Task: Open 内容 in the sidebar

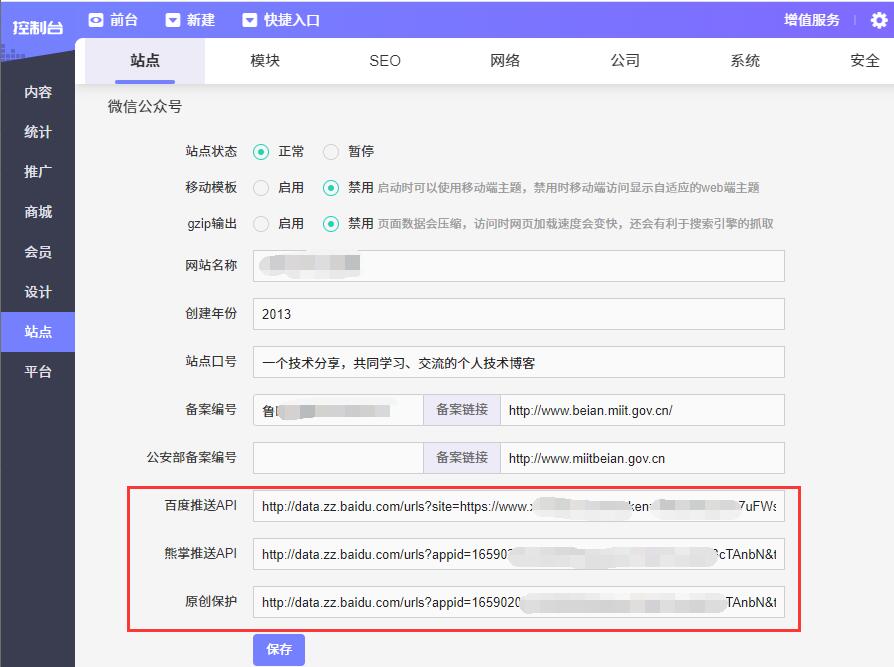Action: [38, 92]
